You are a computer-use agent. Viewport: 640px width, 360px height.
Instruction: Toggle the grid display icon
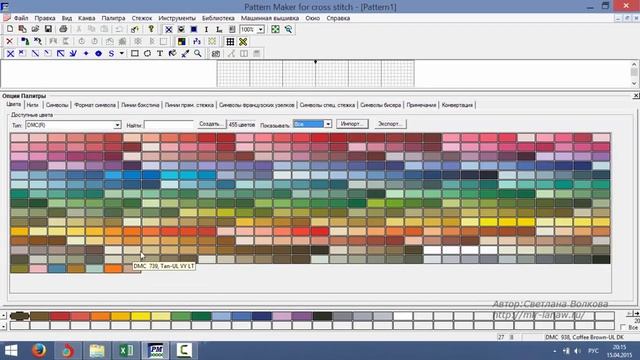(x=230, y=42)
